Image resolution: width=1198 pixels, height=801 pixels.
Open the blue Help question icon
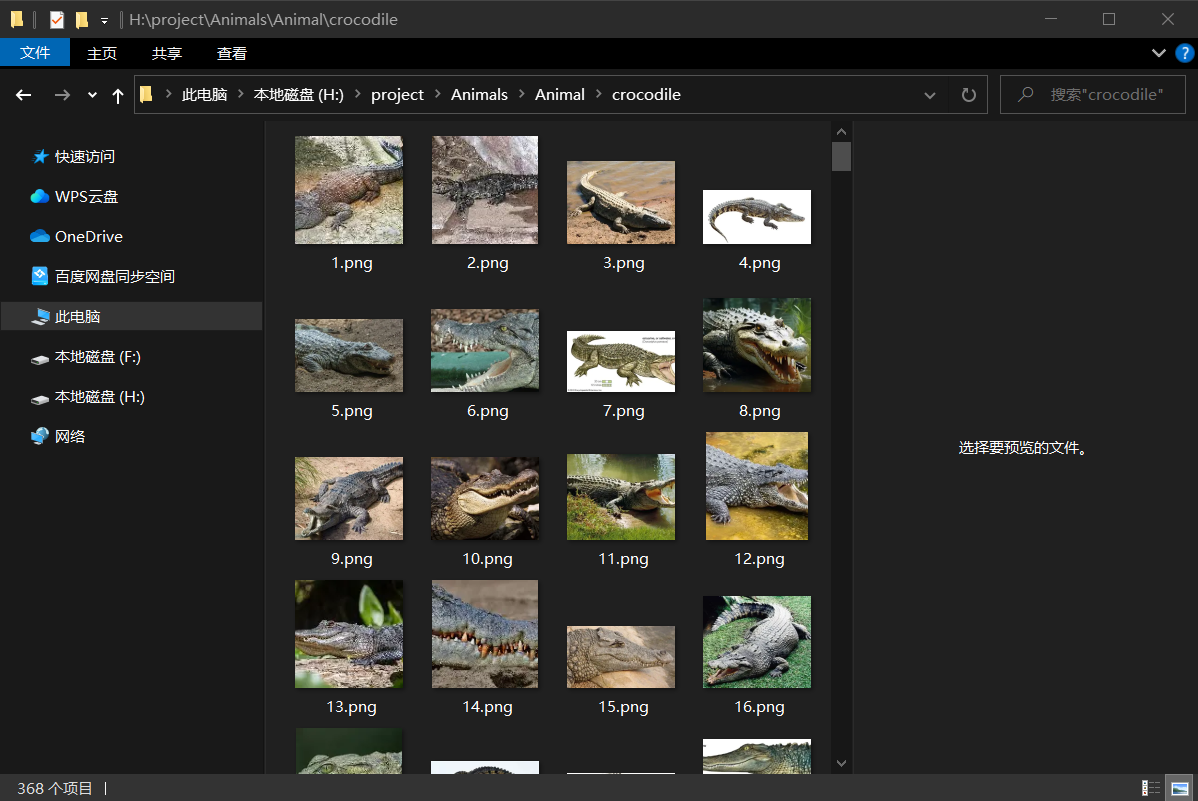tap(1184, 53)
